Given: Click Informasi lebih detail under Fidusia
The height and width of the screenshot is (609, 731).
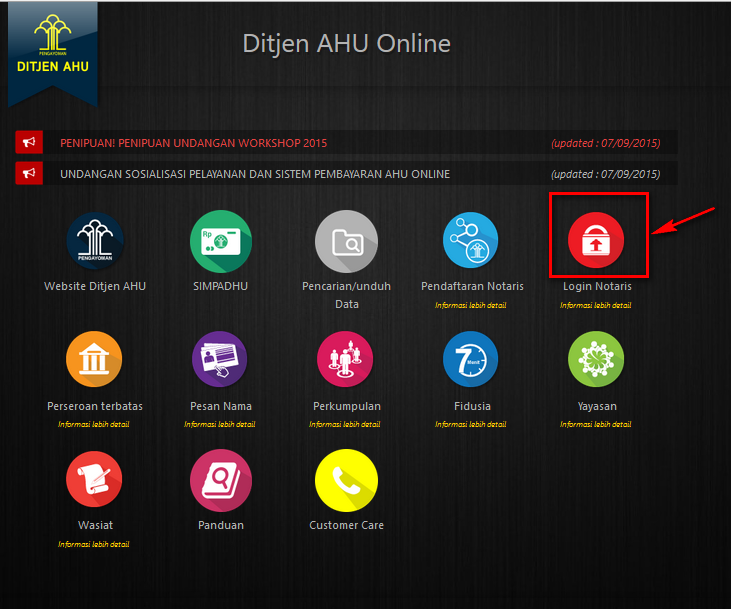Looking at the screenshot, I should point(471,424).
